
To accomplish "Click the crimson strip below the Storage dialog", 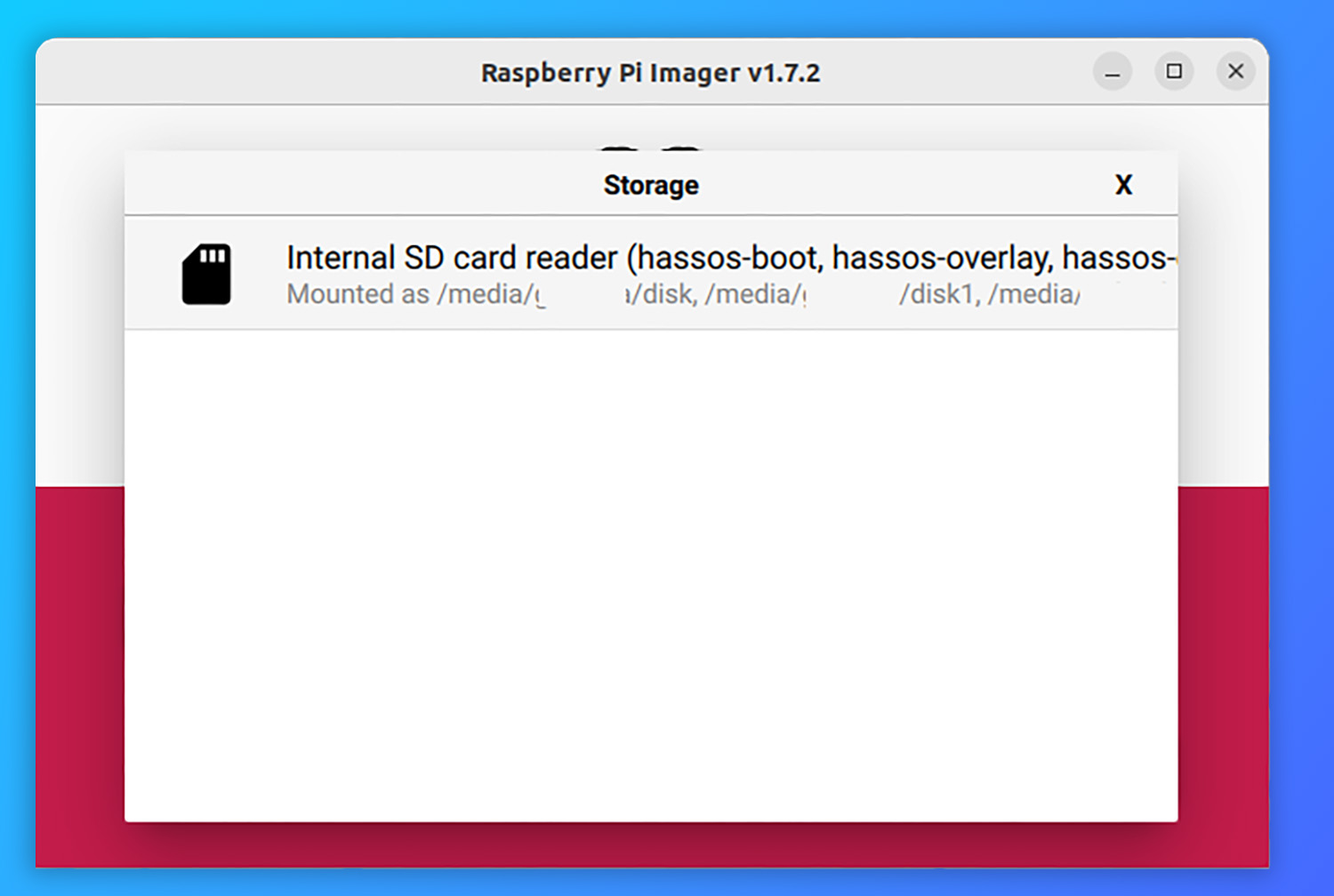I will 651,844.
